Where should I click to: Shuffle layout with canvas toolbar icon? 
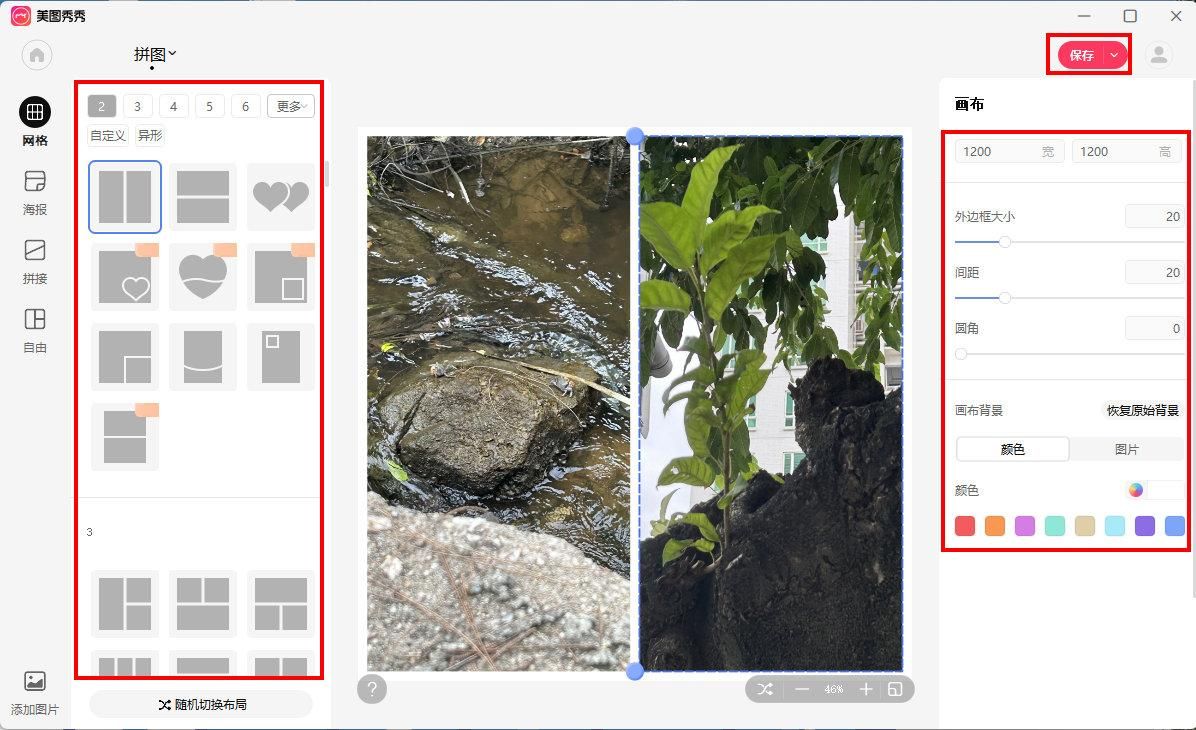(x=765, y=690)
